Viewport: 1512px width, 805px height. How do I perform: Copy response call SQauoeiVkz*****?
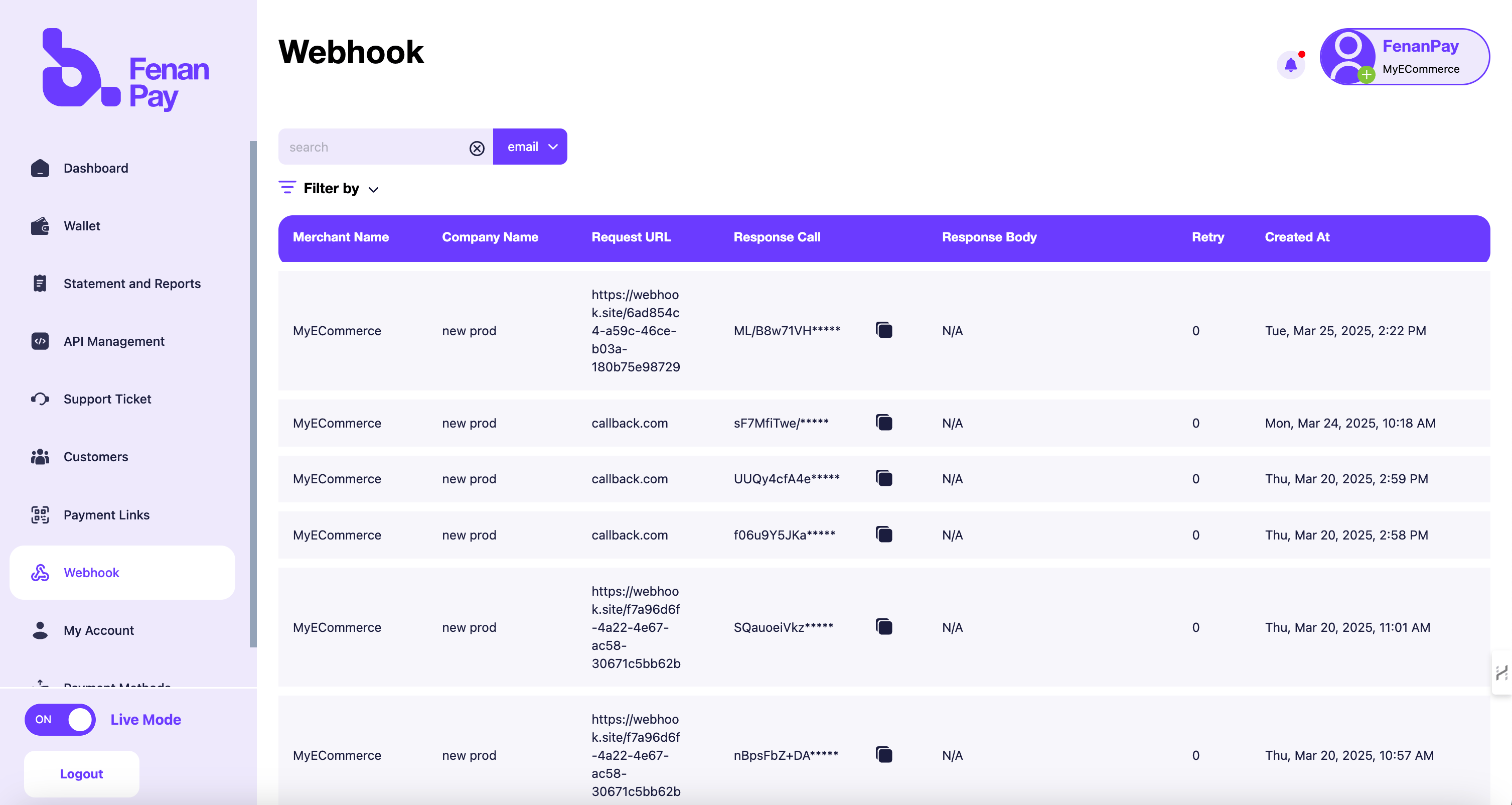click(x=884, y=626)
